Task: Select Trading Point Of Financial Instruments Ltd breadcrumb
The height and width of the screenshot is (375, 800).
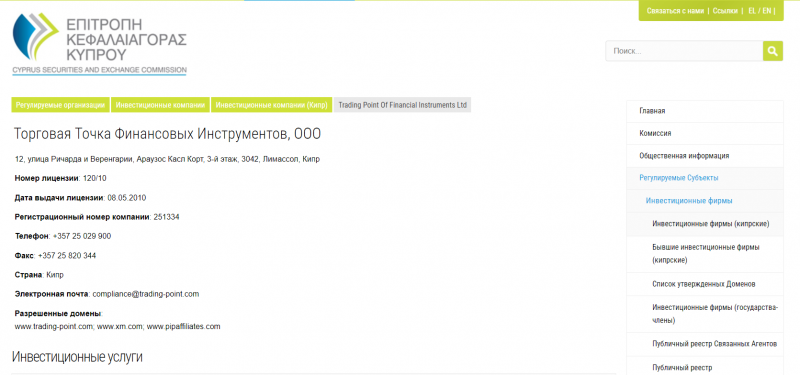Action: (403, 105)
